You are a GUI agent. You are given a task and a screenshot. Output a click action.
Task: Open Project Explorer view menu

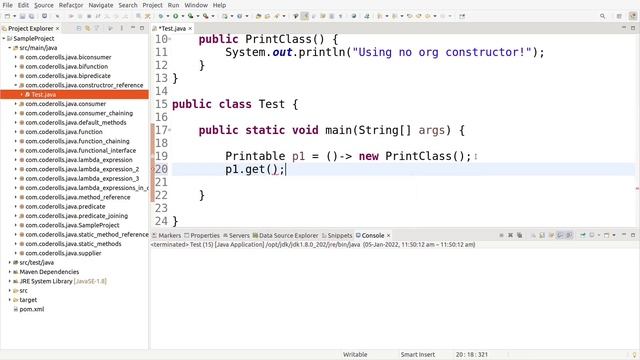(x=121, y=28)
